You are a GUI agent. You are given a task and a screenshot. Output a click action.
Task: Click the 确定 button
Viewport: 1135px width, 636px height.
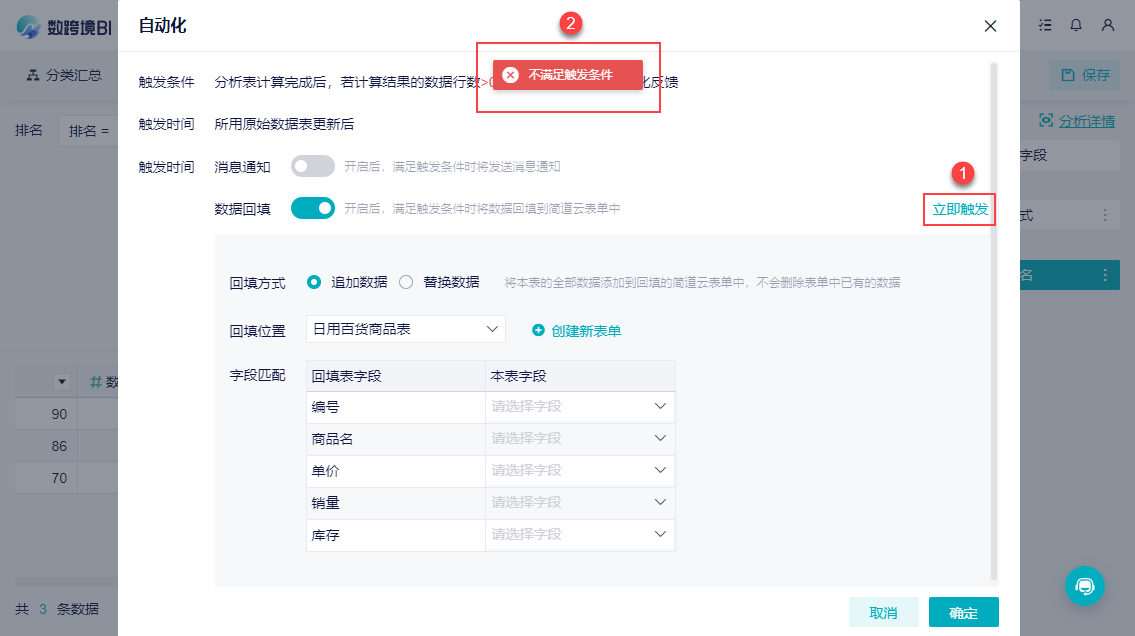point(963,612)
